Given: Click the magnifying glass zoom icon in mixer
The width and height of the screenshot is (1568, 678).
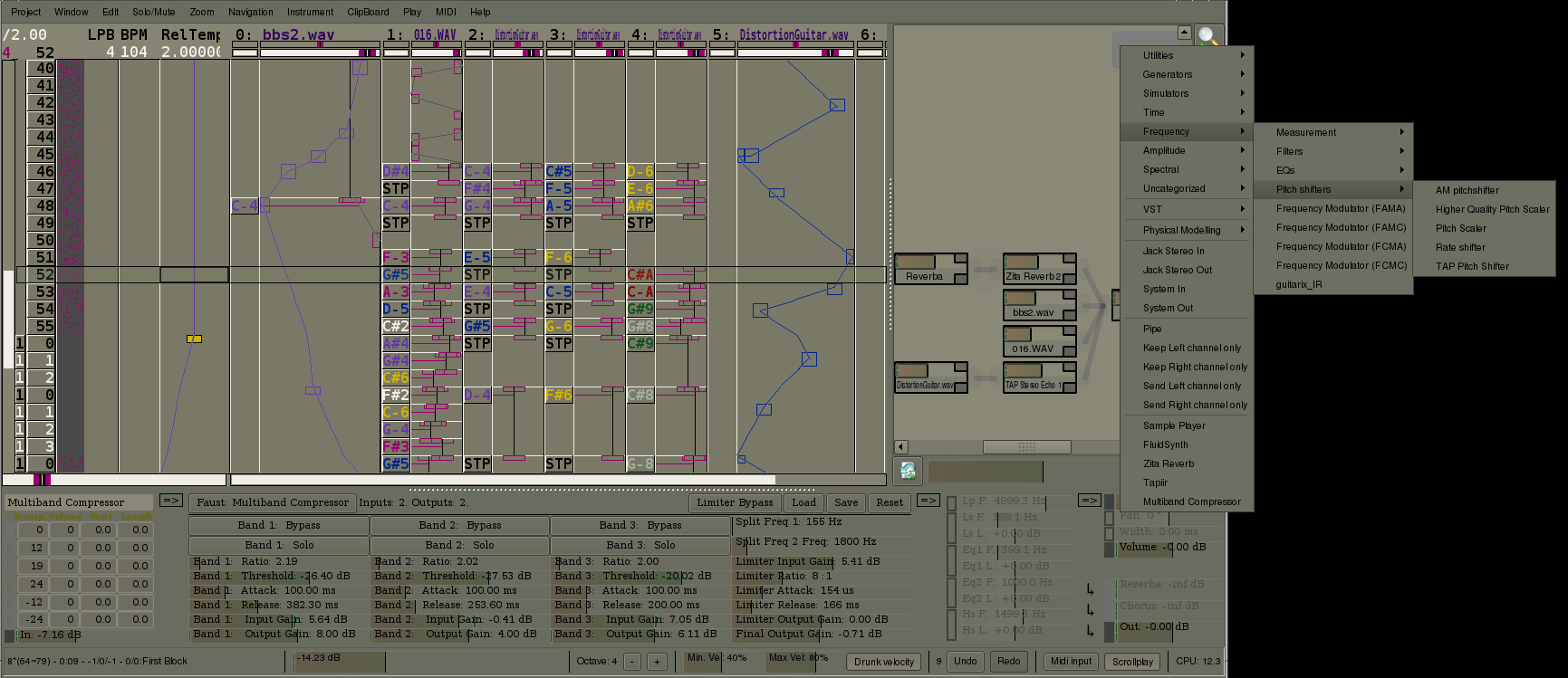Looking at the screenshot, I should click(x=1207, y=36).
